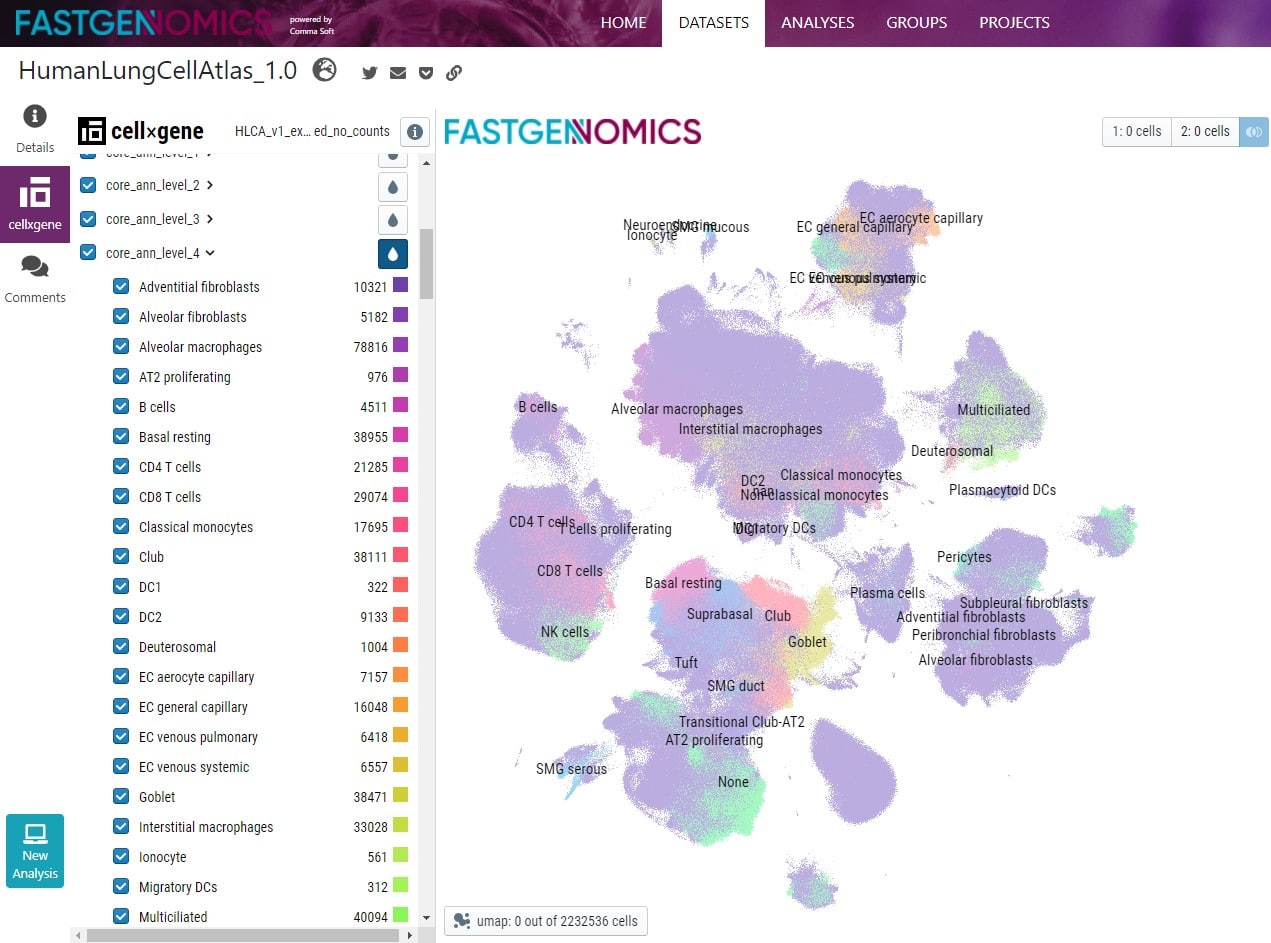1271x943 pixels.
Task: Uncheck Alveolar macrophages checkbox
Action: [121, 347]
